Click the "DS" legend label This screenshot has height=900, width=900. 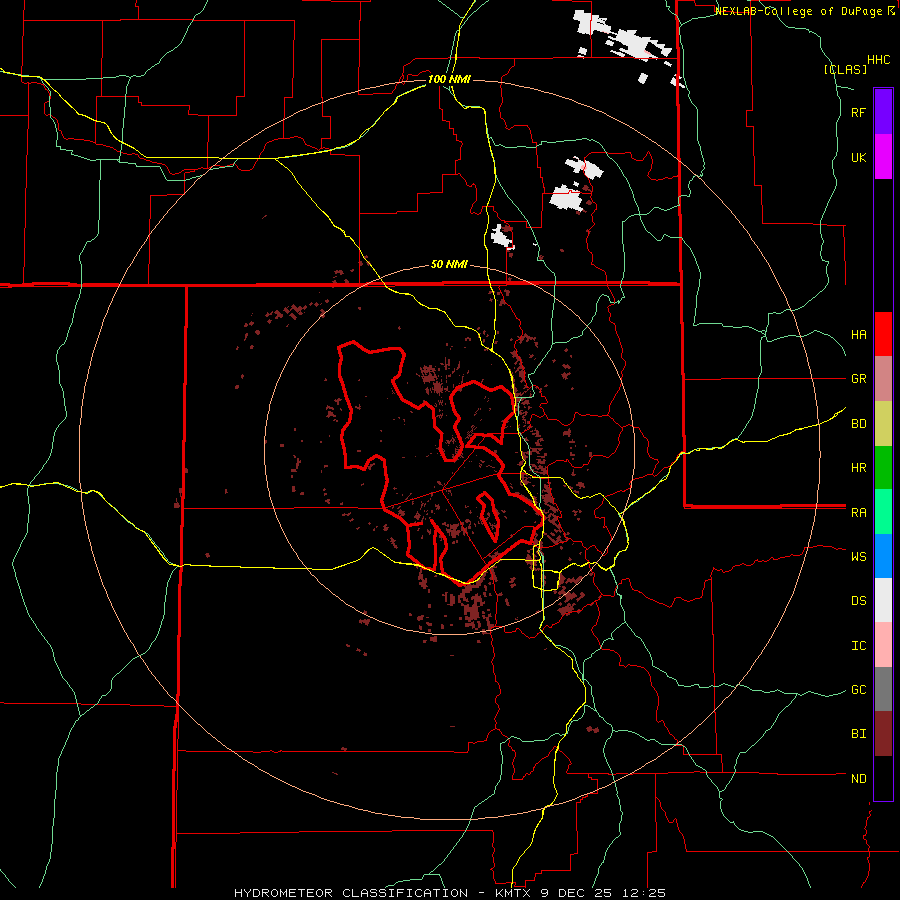pos(858,600)
